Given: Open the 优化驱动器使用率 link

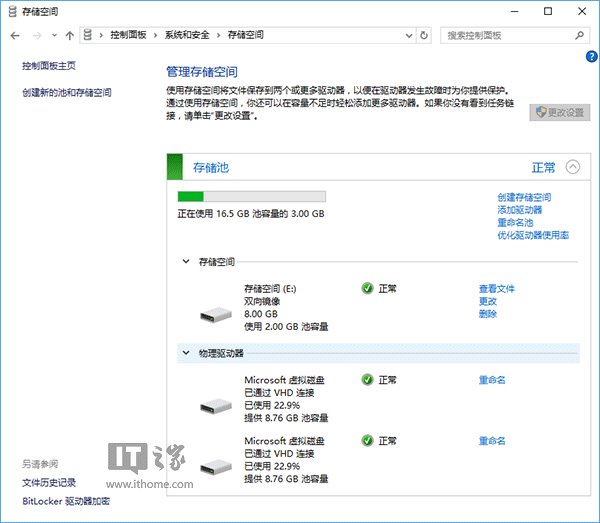Looking at the screenshot, I should coord(533,235).
